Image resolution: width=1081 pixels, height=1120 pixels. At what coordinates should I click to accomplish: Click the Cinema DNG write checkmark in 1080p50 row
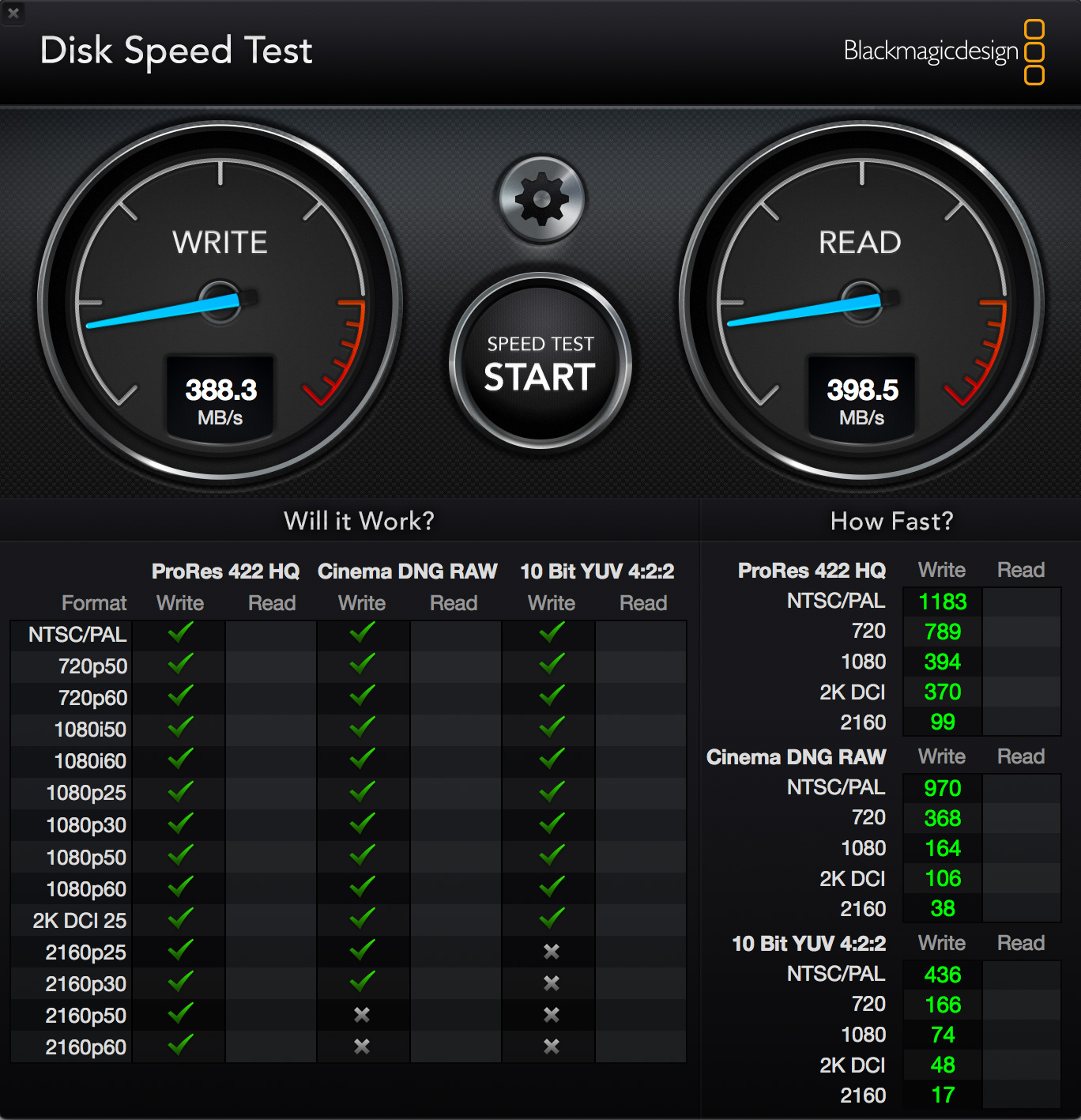tap(362, 855)
